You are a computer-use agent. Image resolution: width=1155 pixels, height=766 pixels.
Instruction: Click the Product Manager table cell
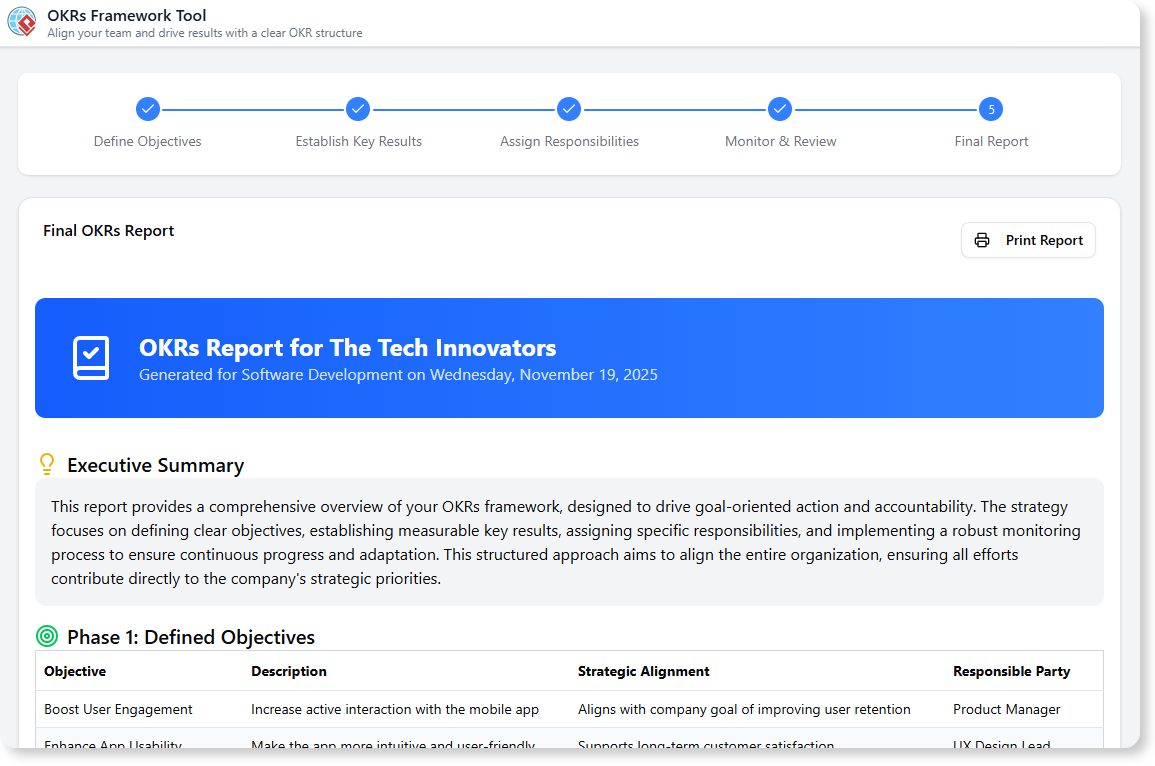coord(1006,709)
